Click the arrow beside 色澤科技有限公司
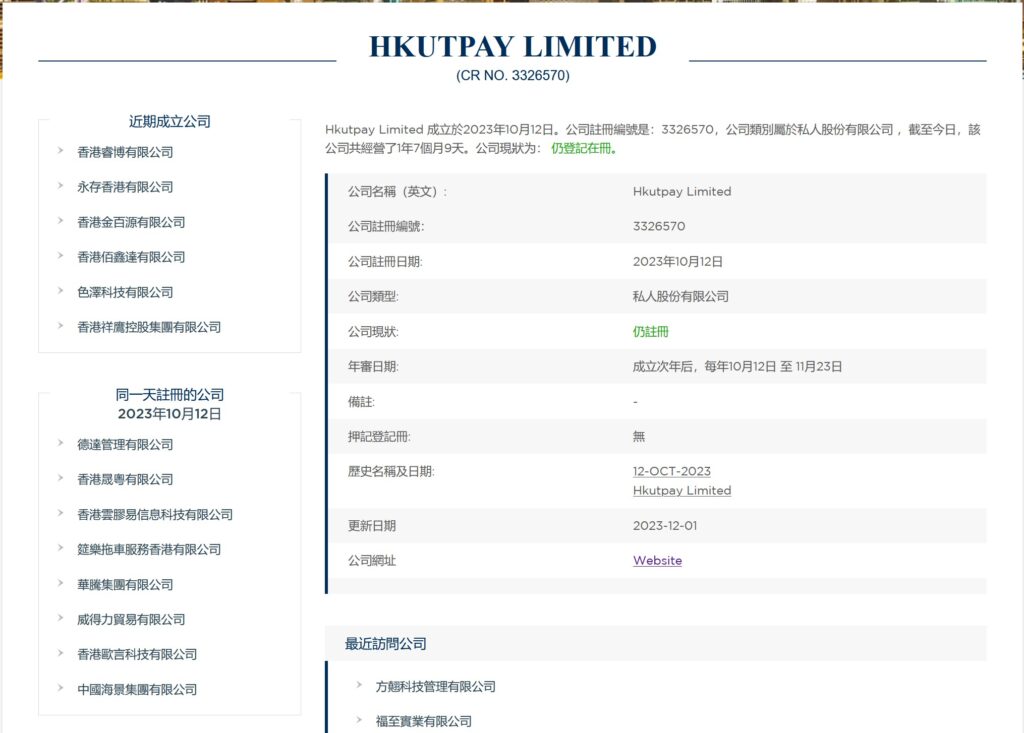The image size is (1024, 733). [x=60, y=290]
